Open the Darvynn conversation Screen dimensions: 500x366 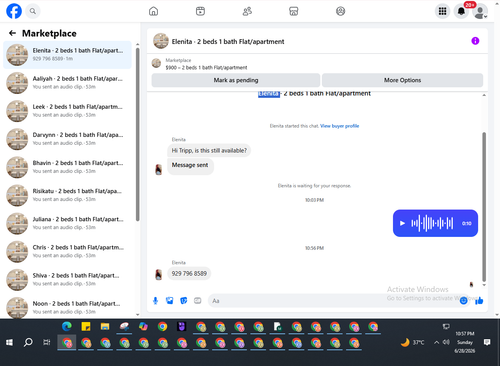coord(67,139)
